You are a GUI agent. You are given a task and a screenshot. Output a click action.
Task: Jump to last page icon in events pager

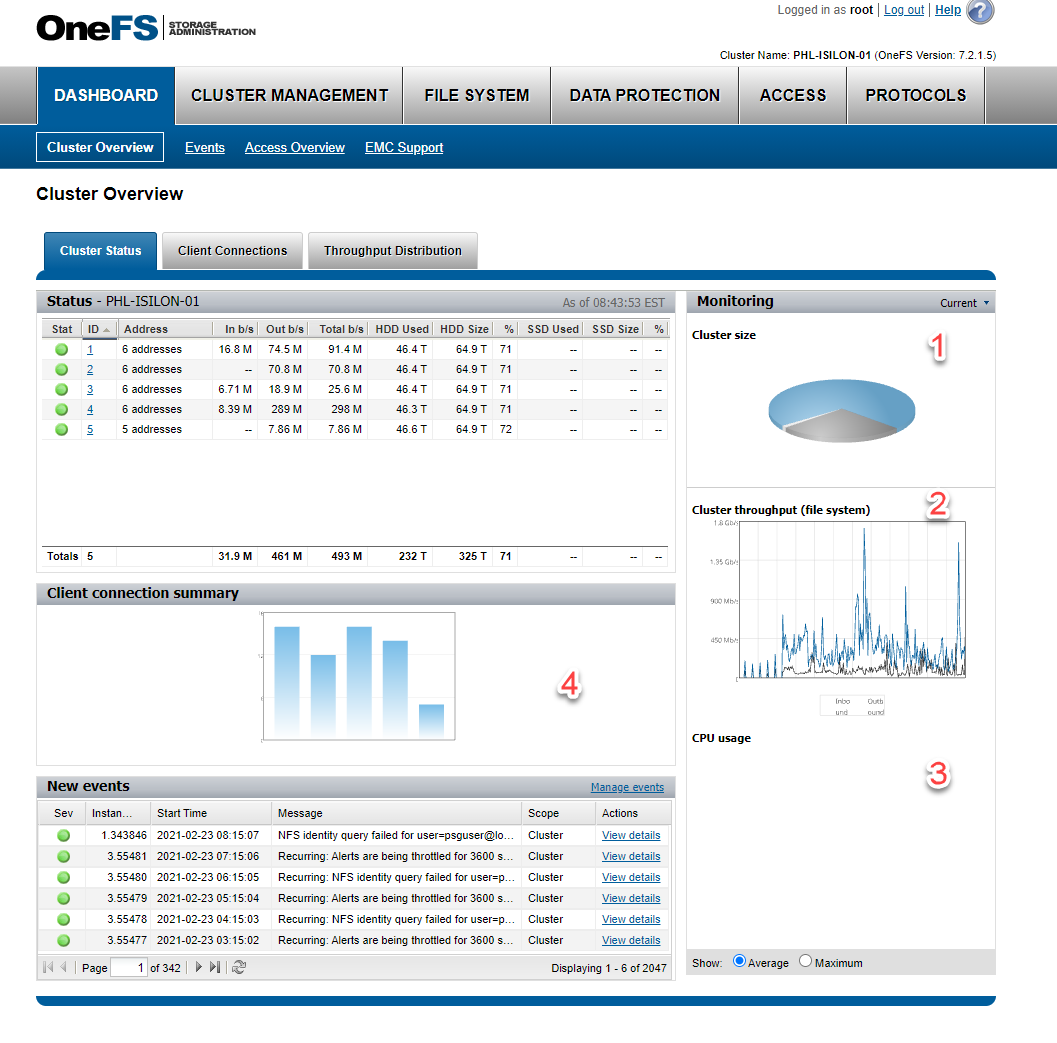click(x=216, y=967)
